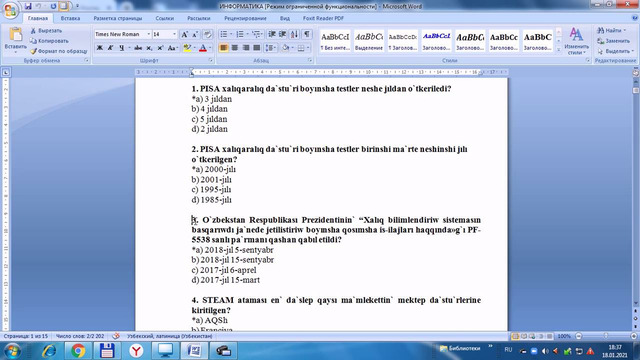Image resolution: width=640 pixels, height=360 pixels.
Task: Open the font size 14 dropdown
Action: tap(174, 34)
